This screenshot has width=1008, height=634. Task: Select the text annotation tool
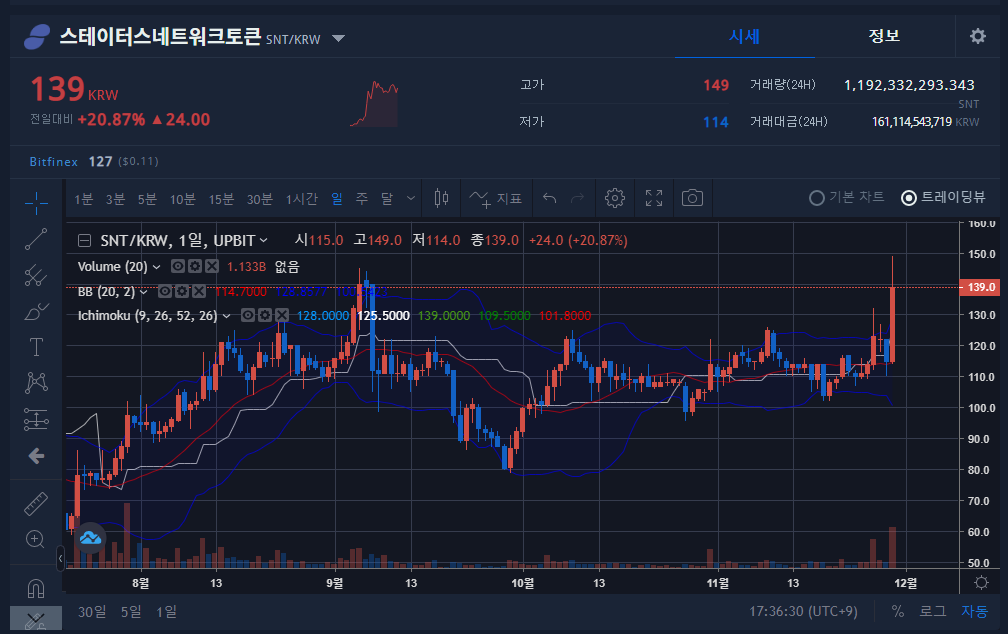click(x=36, y=347)
